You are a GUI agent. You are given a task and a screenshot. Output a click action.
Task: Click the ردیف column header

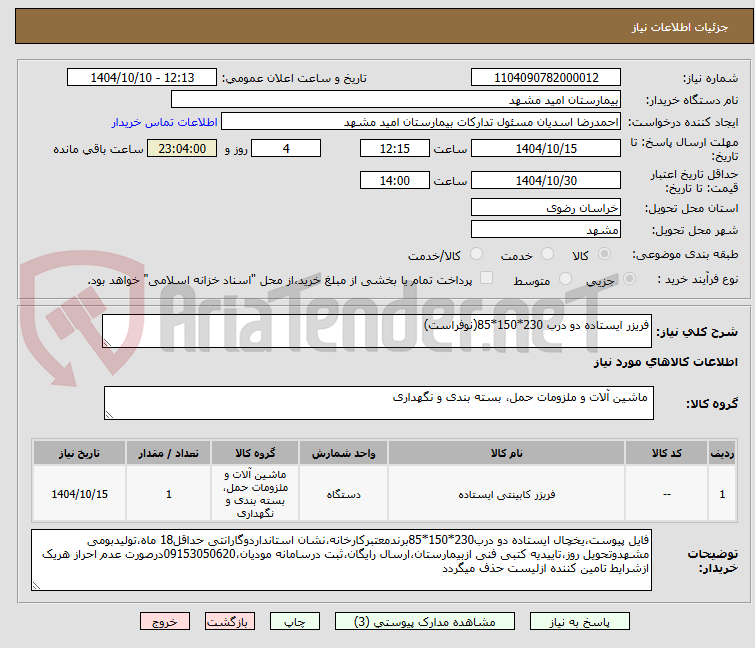tap(722, 453)
